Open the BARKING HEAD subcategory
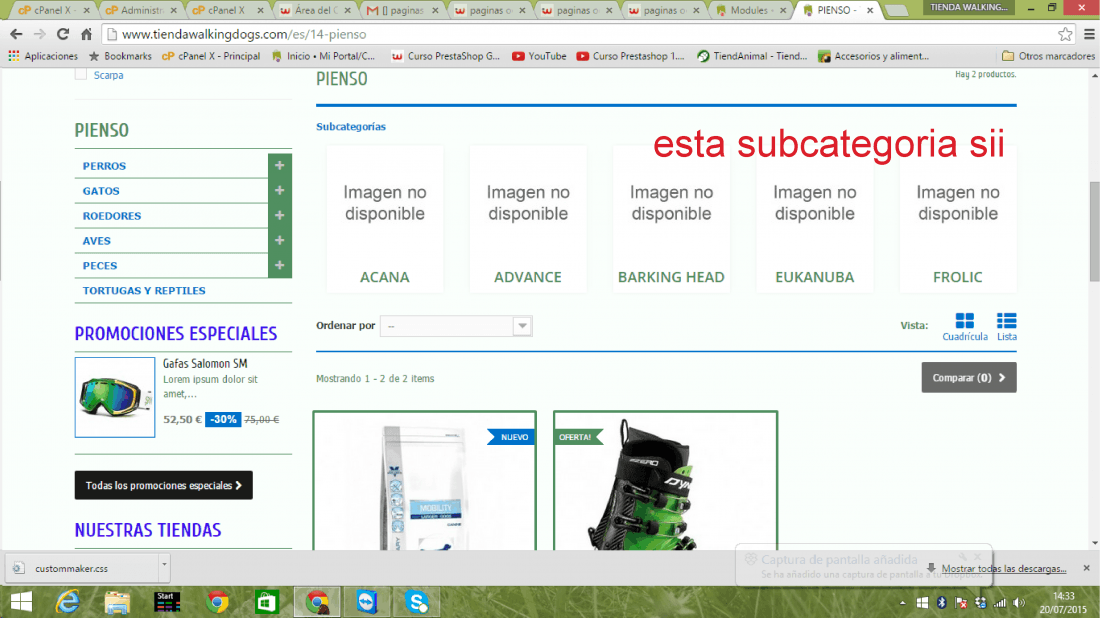Screen dimensions: 1100x618 point(671,219)
